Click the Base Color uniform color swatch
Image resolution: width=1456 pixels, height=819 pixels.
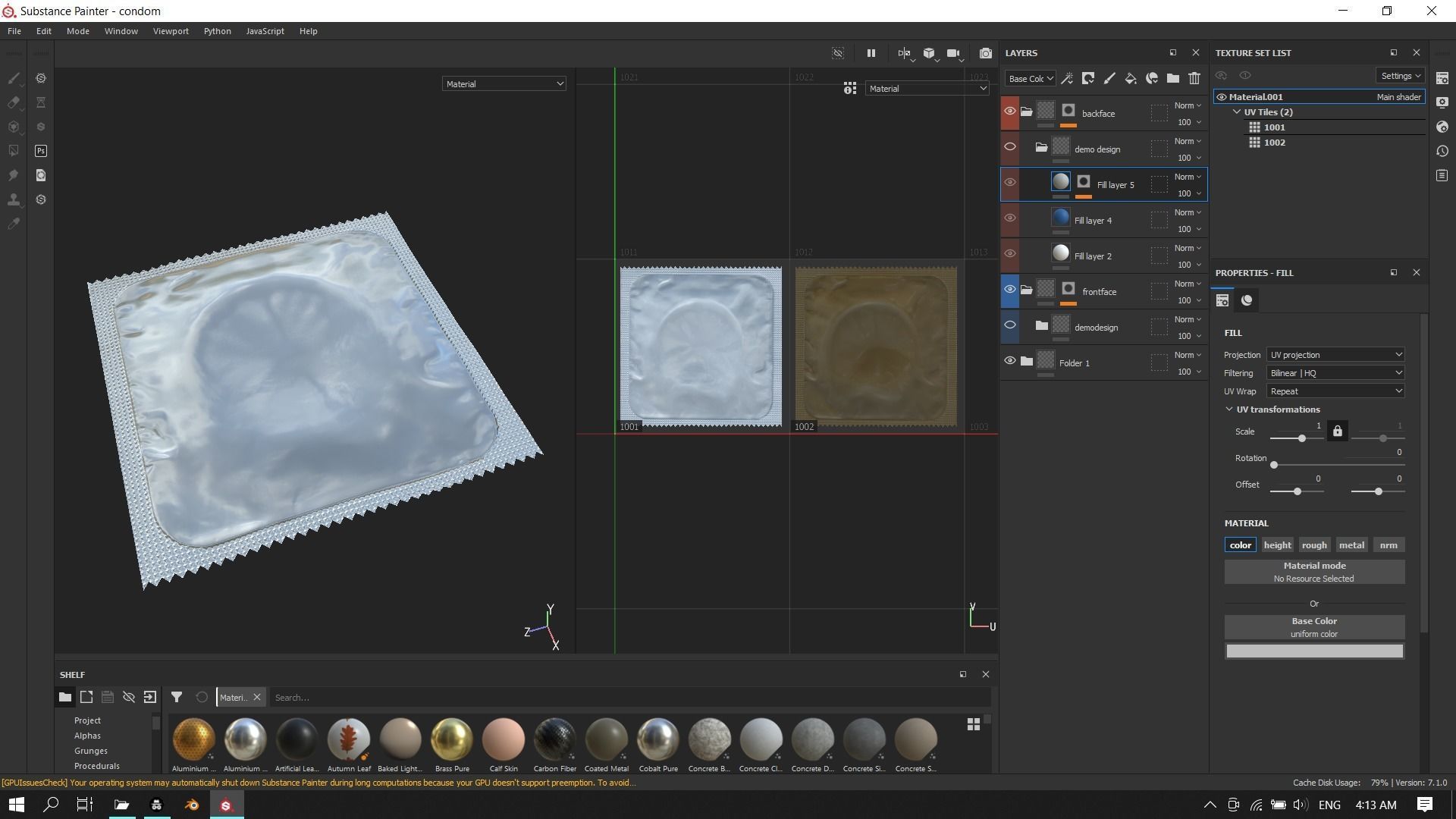coord(1313,651)
